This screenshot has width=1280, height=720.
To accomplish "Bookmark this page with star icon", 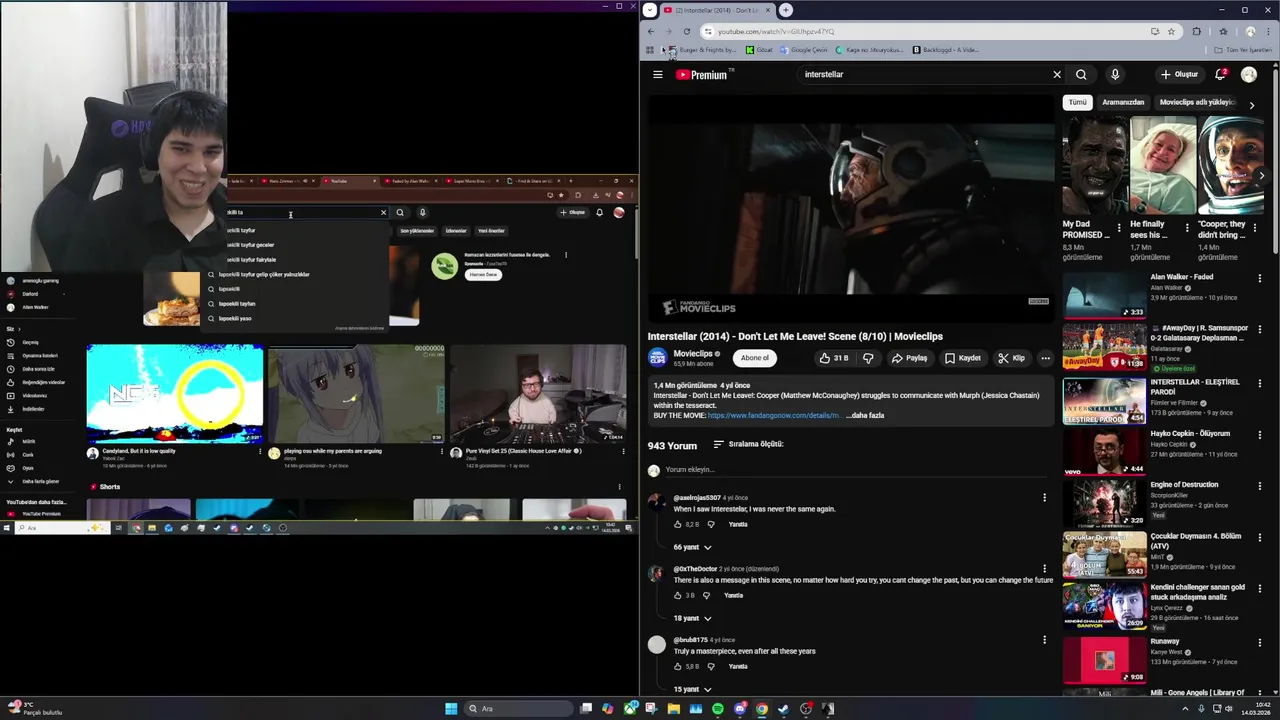I will tap(1171, 31).
